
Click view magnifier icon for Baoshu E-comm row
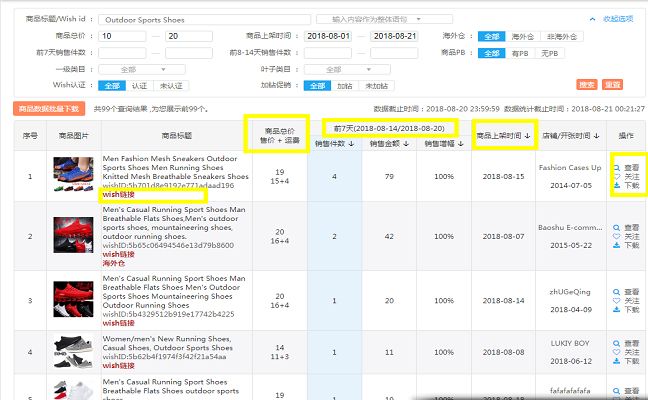click(617, 228)
